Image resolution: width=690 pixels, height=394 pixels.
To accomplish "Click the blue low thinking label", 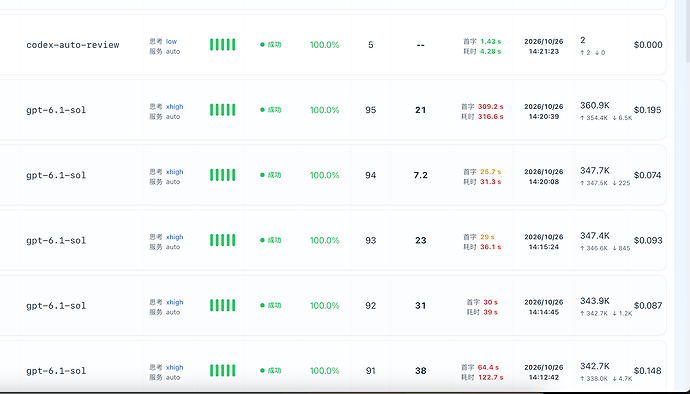I will (x=171, y=41).
